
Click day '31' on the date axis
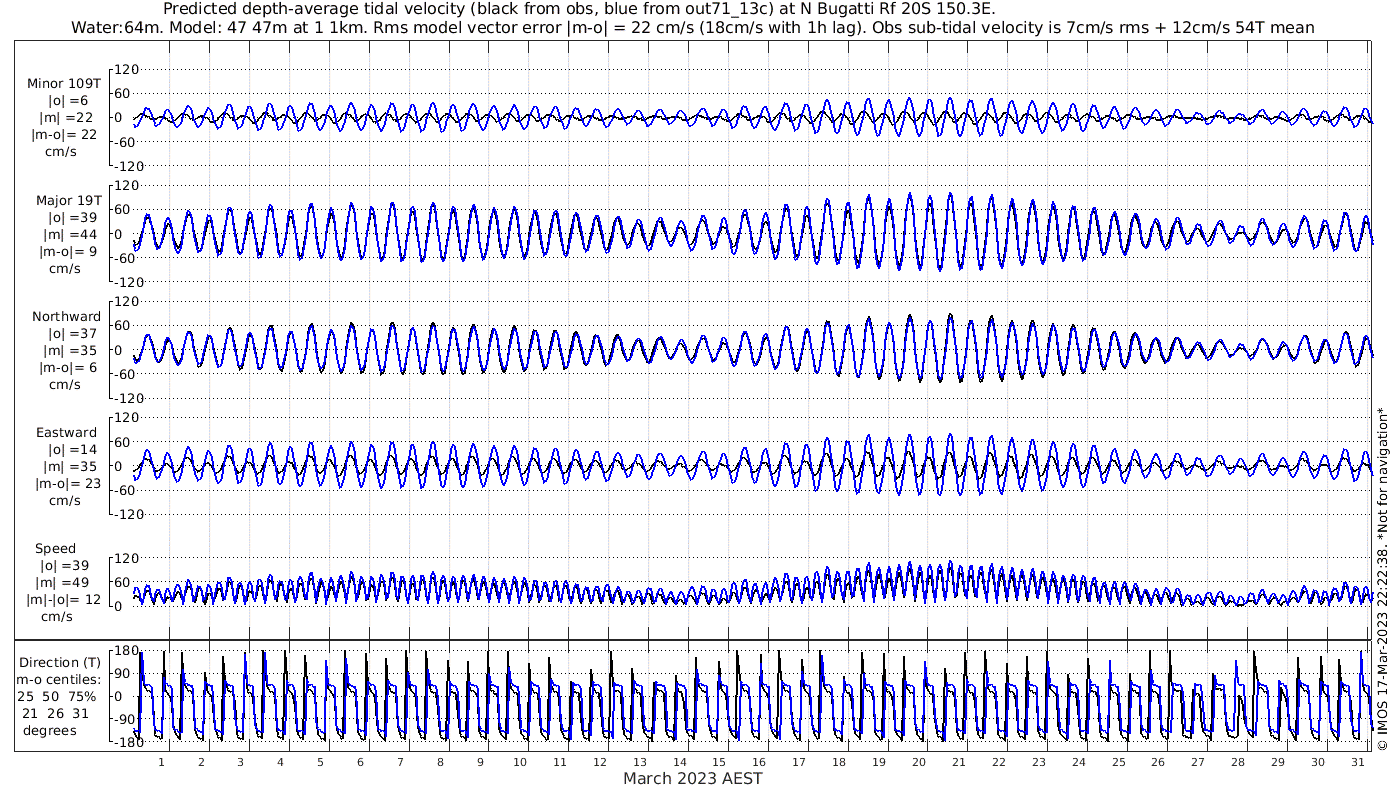click(1357, 762)
